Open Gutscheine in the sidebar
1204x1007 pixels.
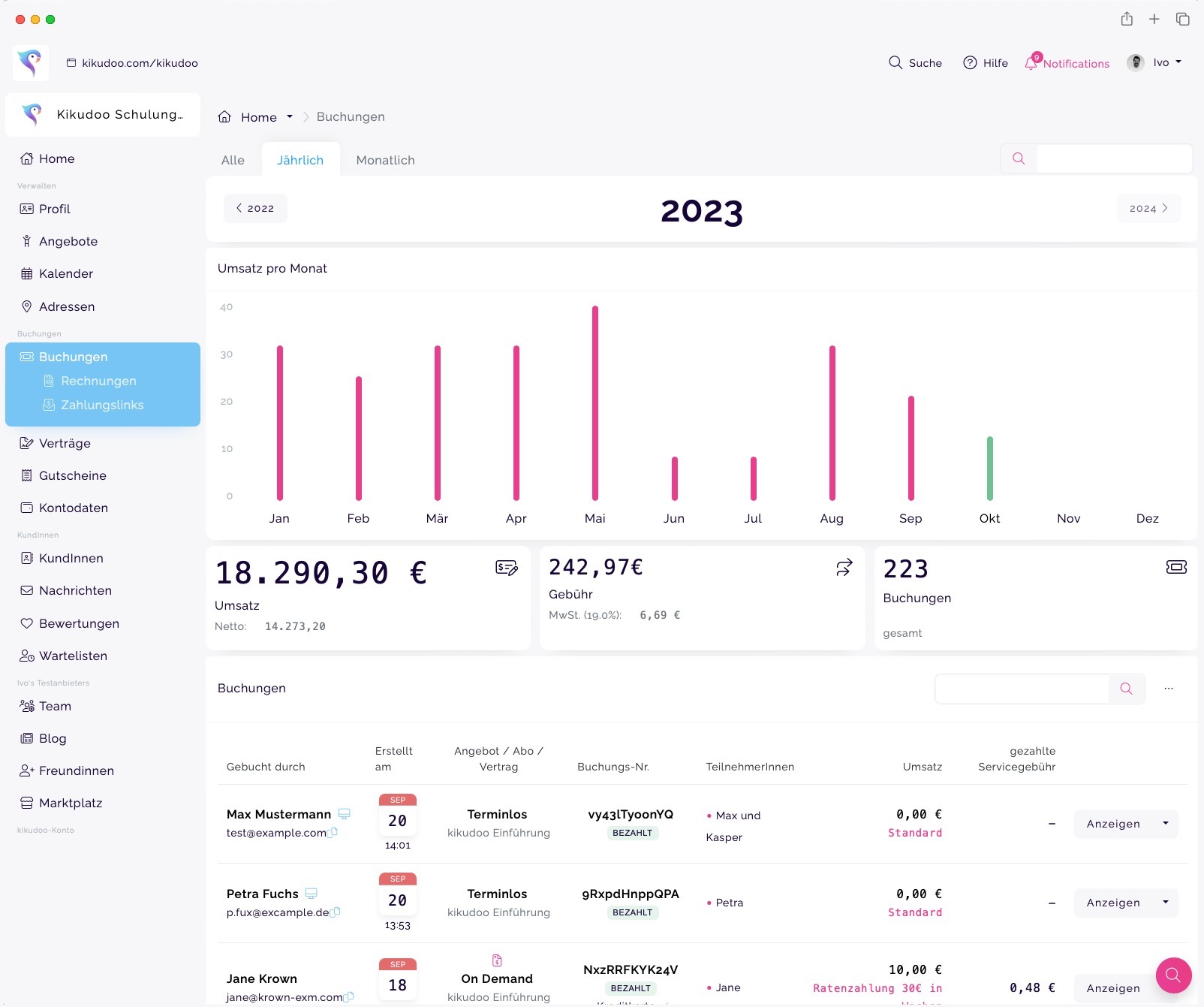pos(72,476)
